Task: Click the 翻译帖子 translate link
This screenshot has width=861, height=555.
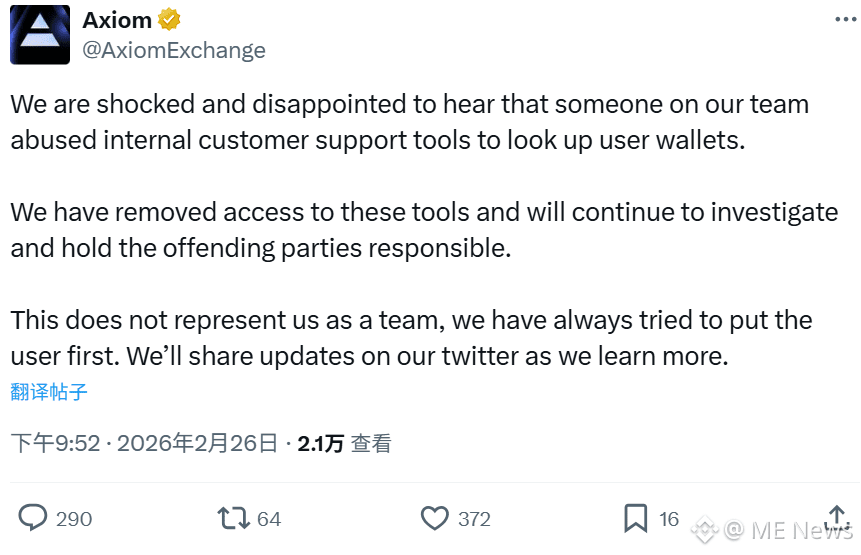Action: pos(49,391)
